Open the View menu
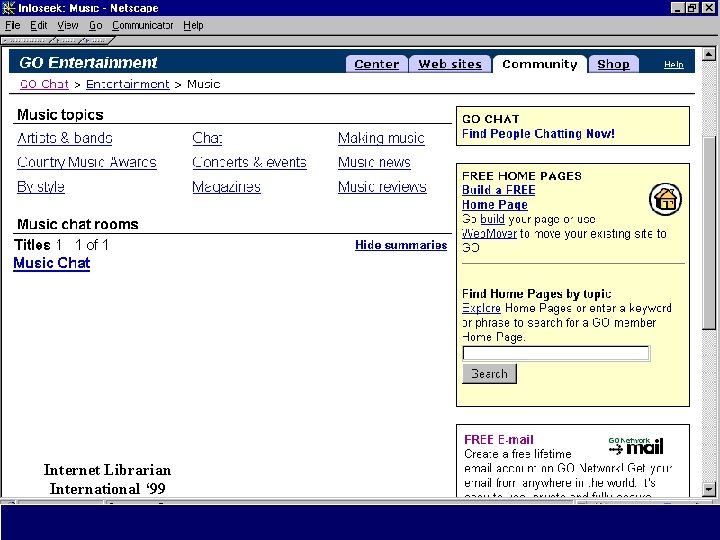The width and height of the screenshot is (720, 540). point(68,25)
